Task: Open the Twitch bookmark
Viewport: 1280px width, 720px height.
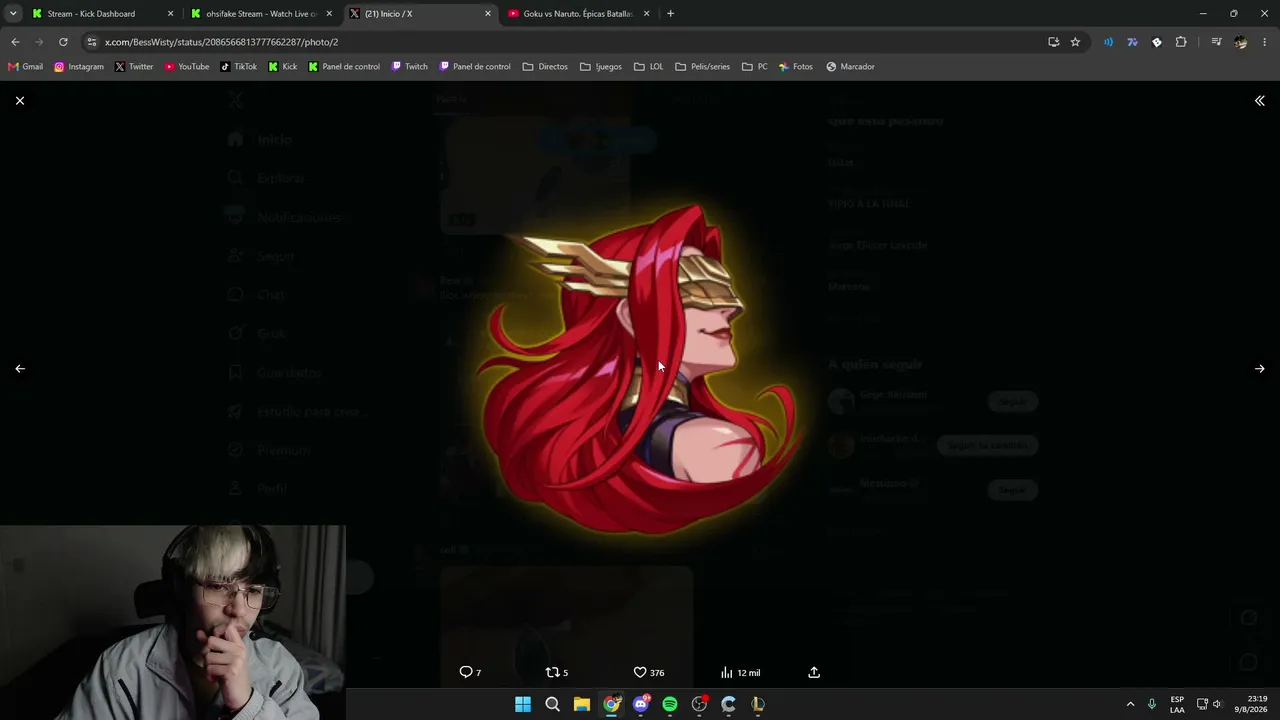Action: click(410, 67)
